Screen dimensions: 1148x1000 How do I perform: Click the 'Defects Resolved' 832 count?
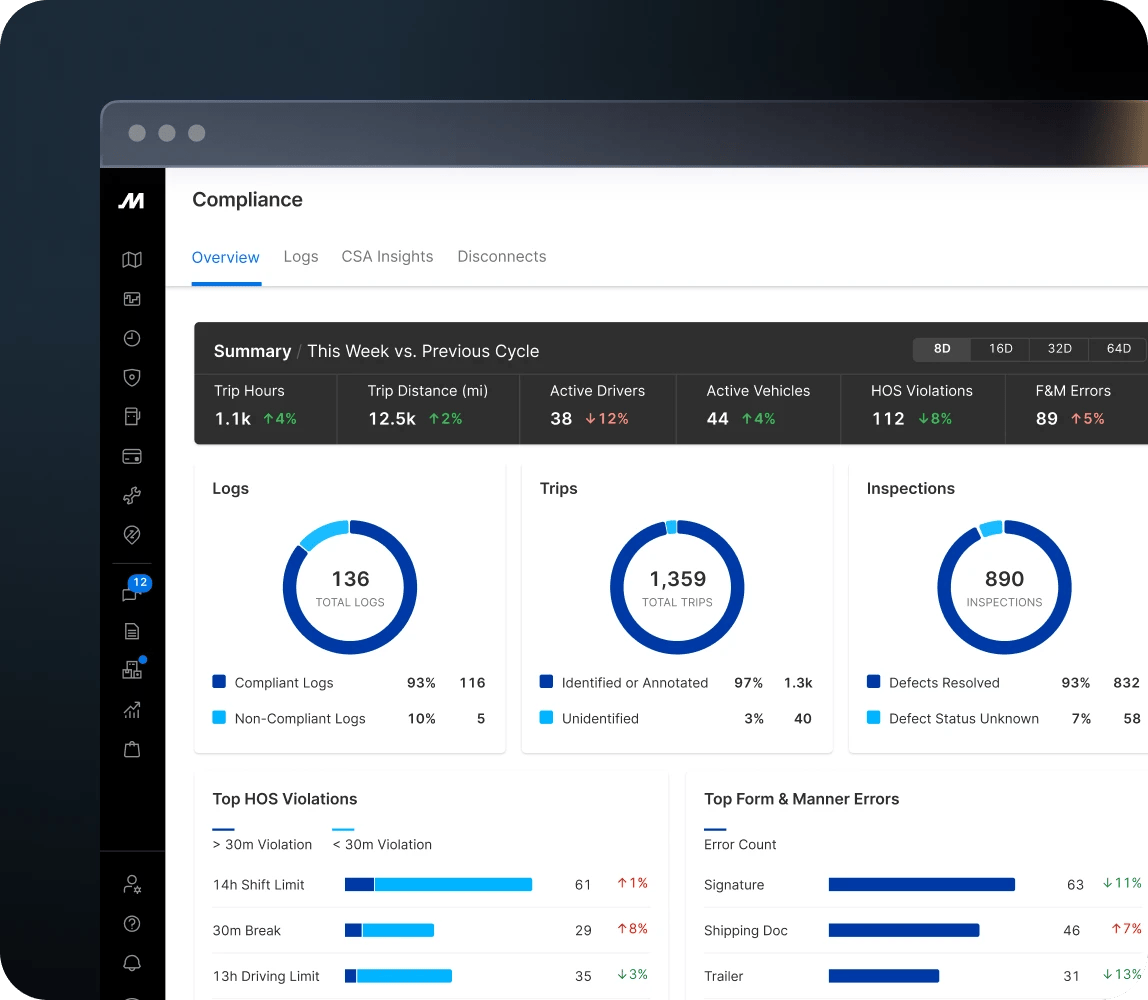[1127, 683]
